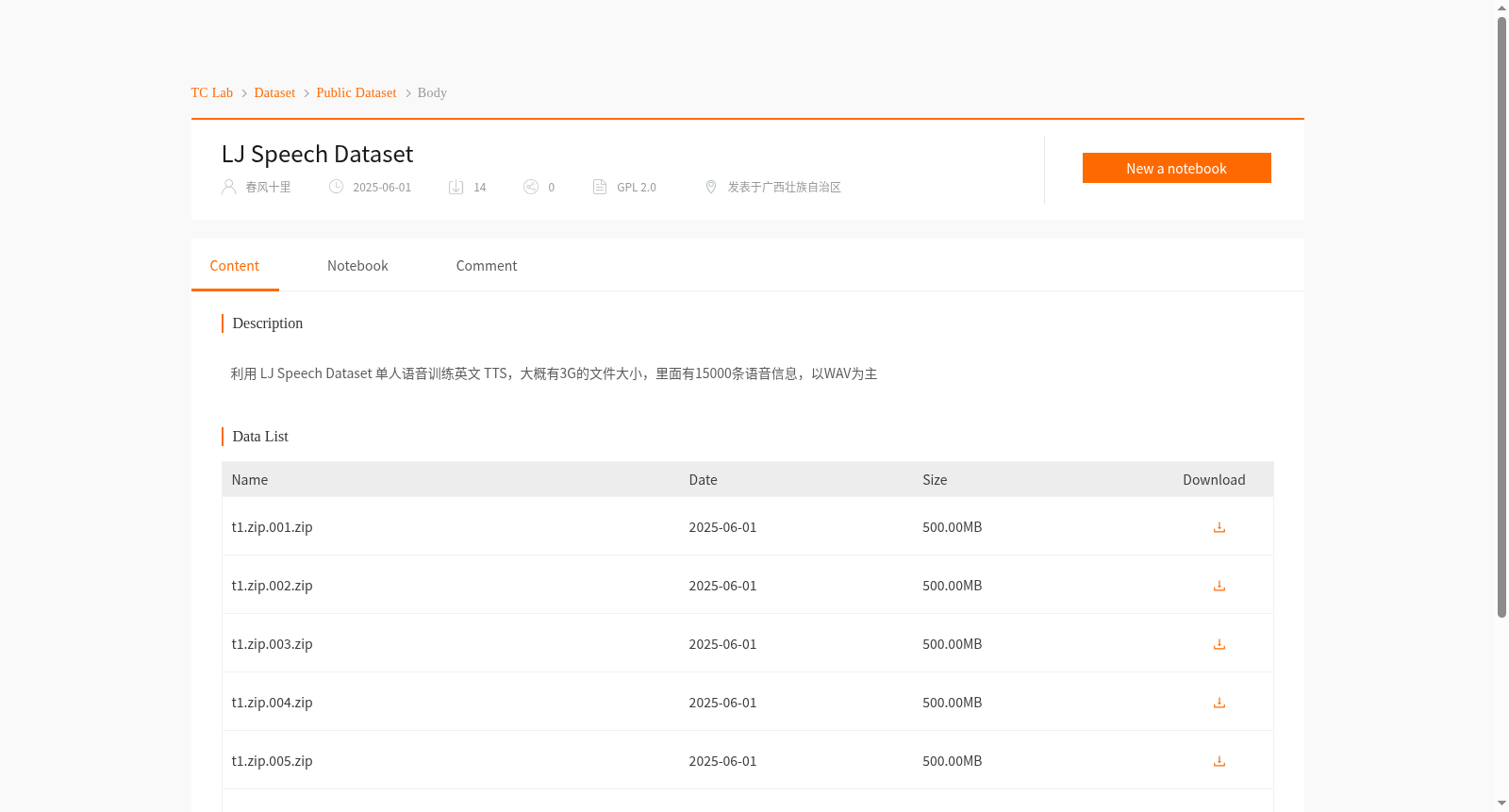Select file name t1.zip.003.zip
Screen dimensions: 1509x812
pyautogui.click(x=273, y=644)
